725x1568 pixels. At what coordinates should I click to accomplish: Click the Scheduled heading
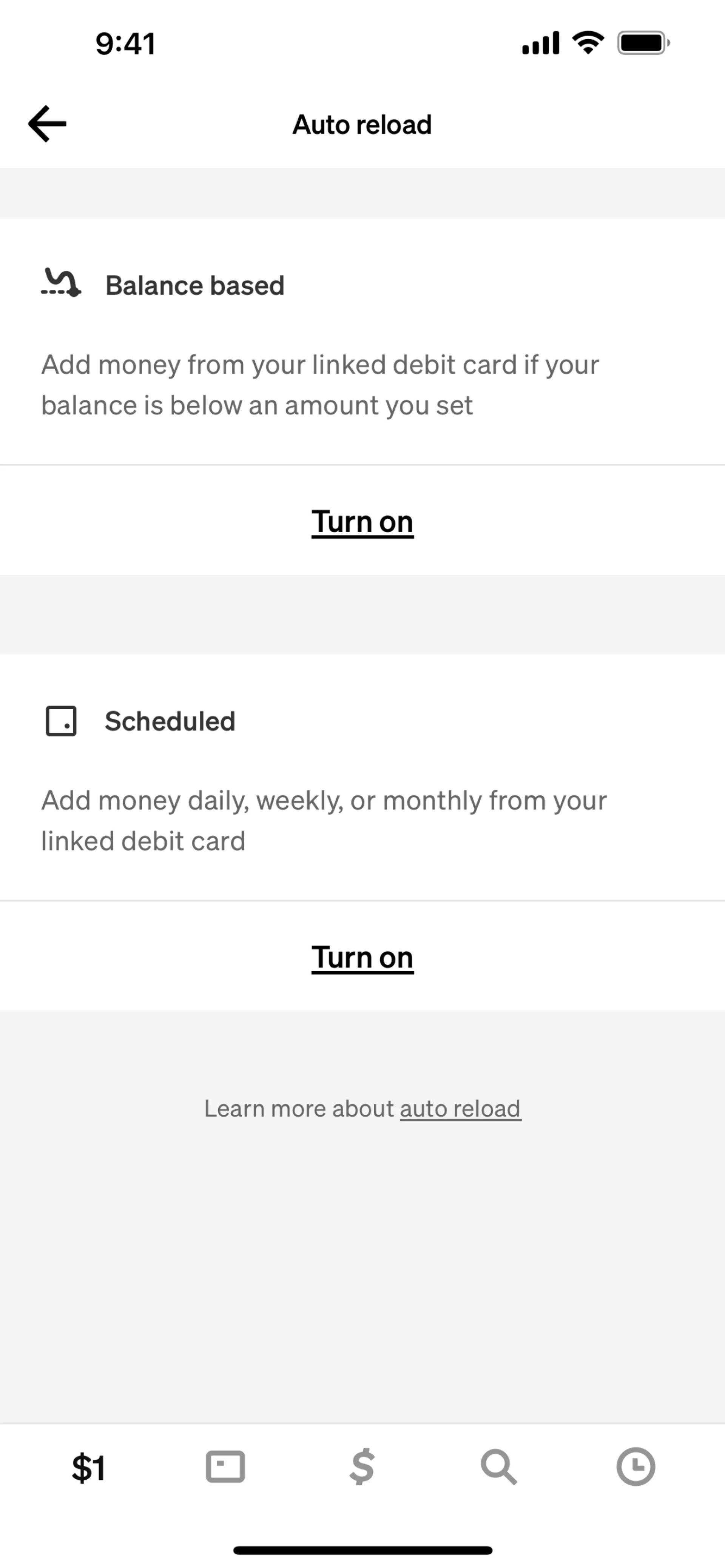coord(170,721)
